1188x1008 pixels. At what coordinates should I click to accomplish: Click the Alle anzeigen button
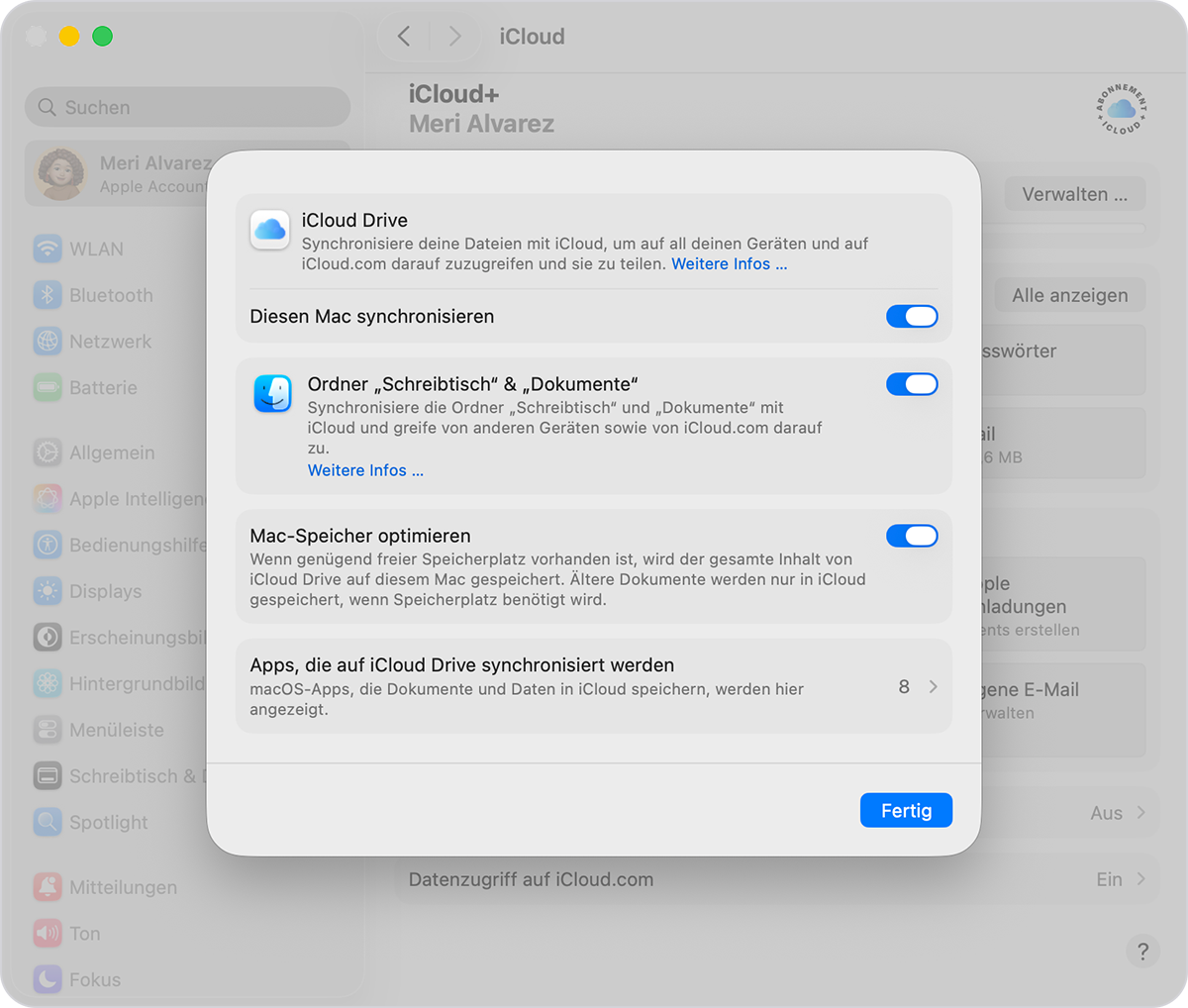coord(1069,295)
